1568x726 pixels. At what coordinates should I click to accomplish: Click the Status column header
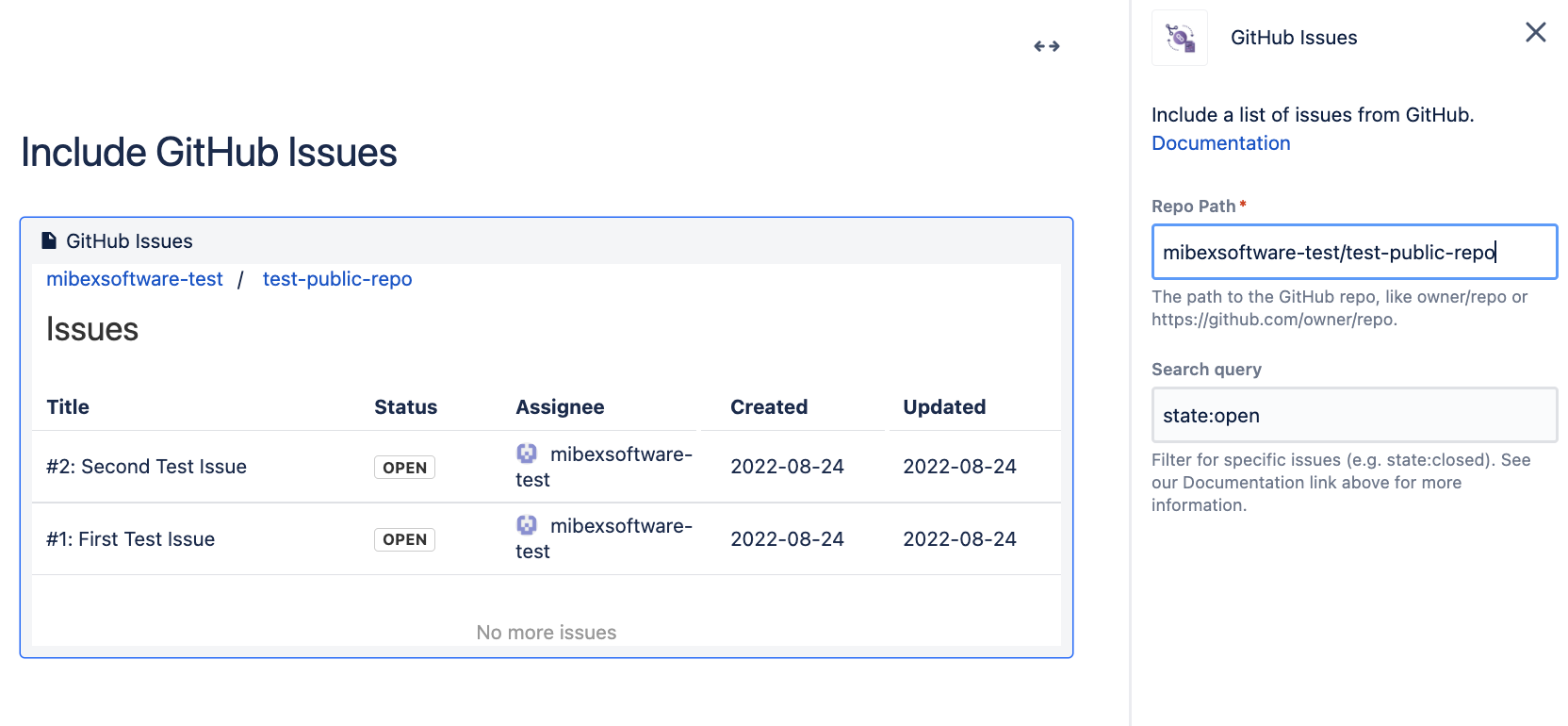(405, 407)
